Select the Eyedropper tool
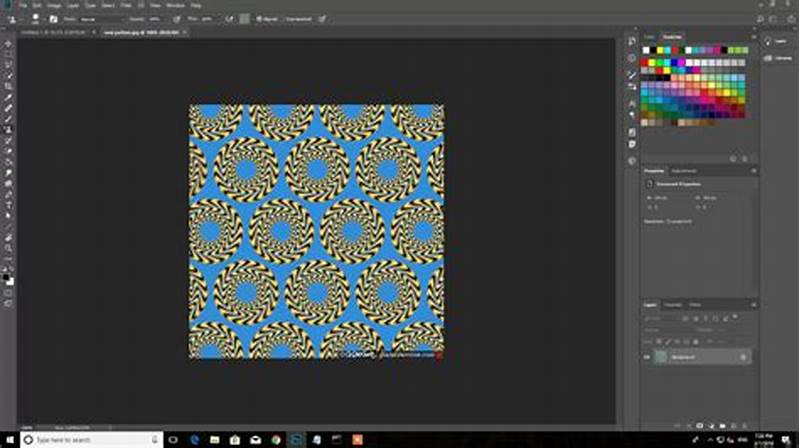This screenshot has height=448, width=800. 8,97
